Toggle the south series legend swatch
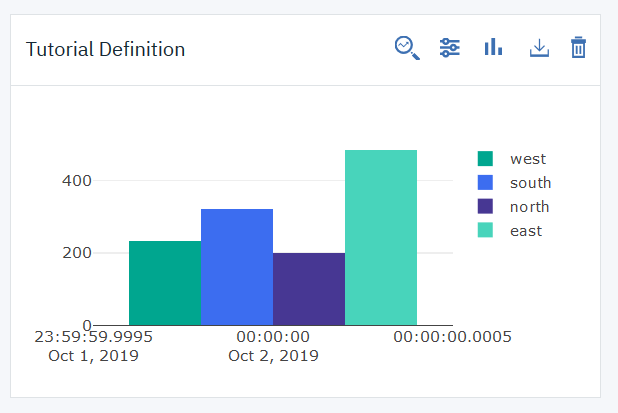618x413 pixels. [485, 183]
